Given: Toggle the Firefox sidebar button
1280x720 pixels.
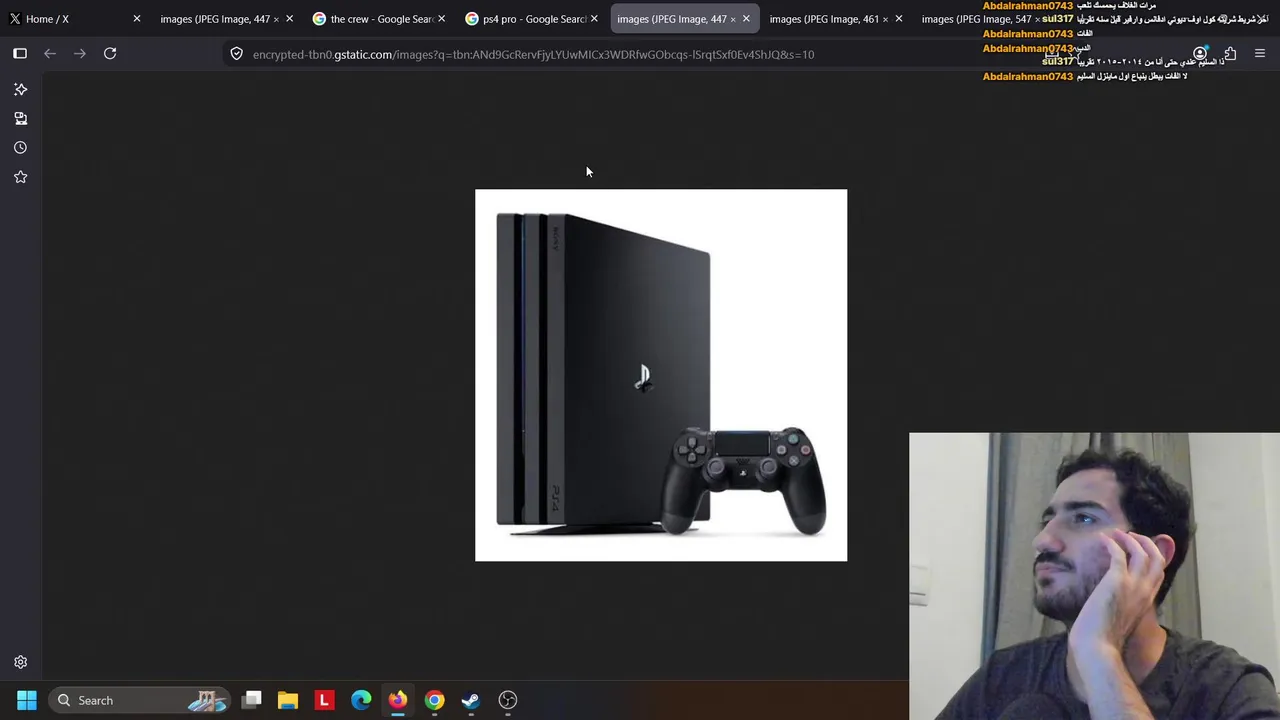Looking at the screenshot, I should click(x=20, y=54).
